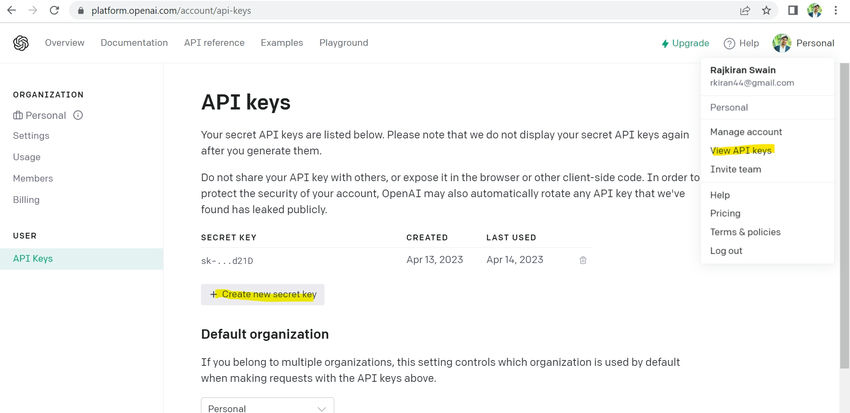Open Members in the sidebar
The width and height of the screenshot is (850, 413).
33,178
